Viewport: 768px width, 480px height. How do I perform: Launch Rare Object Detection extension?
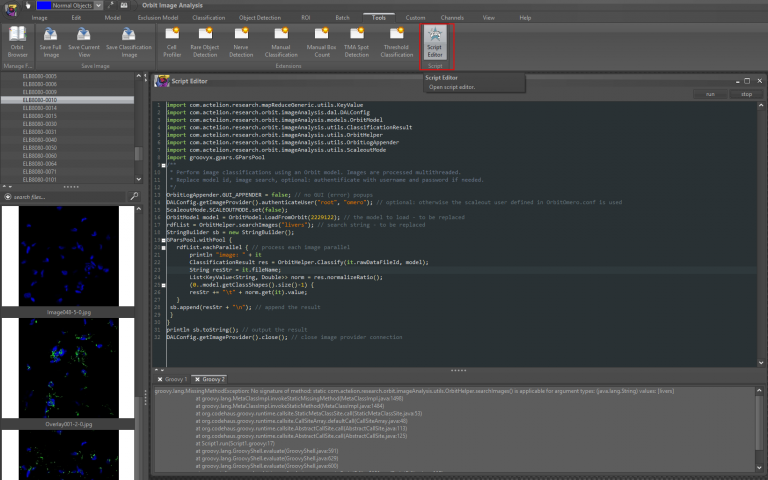(205, 42)
